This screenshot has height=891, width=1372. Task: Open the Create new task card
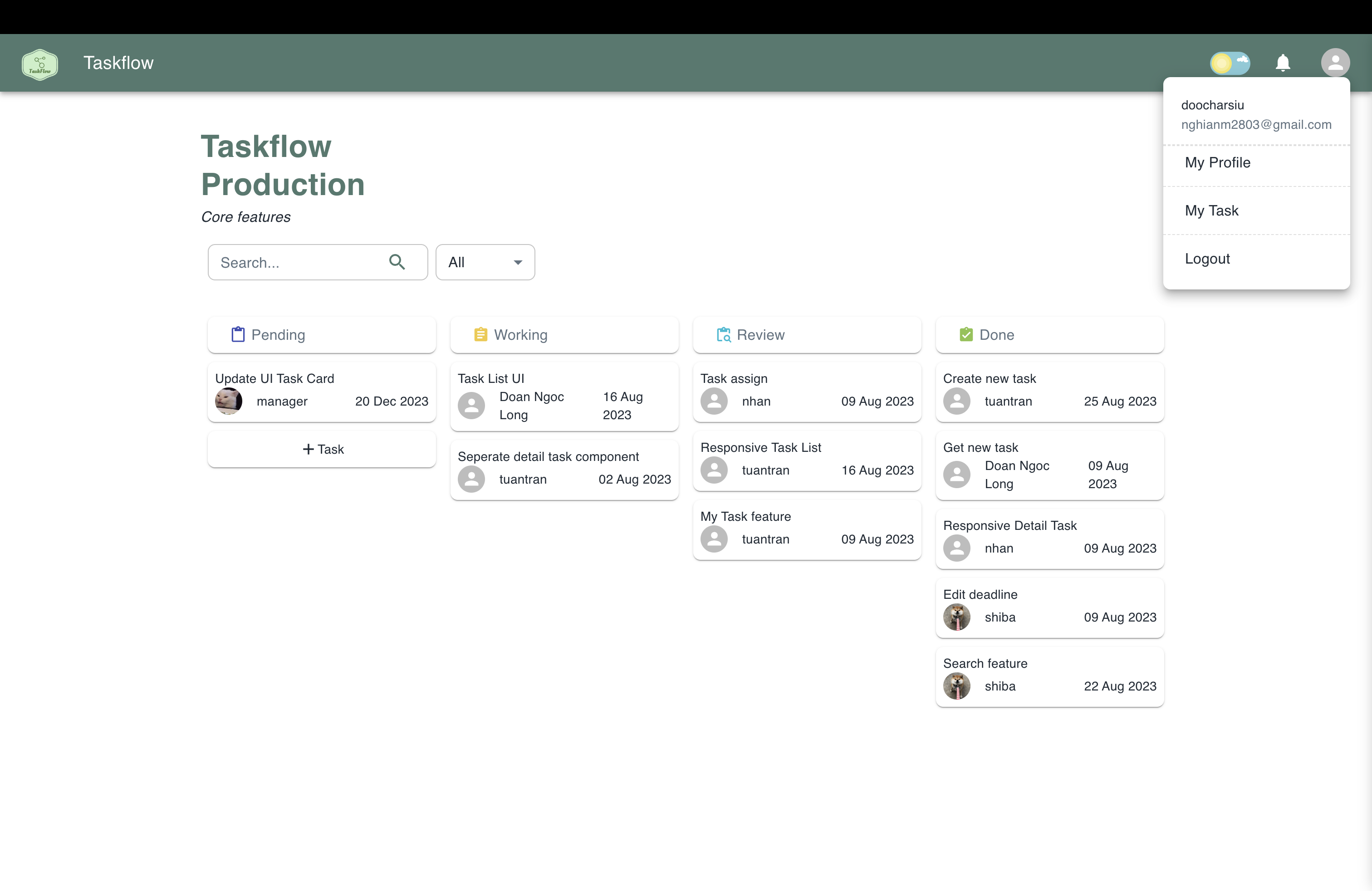coord(1050,392)
